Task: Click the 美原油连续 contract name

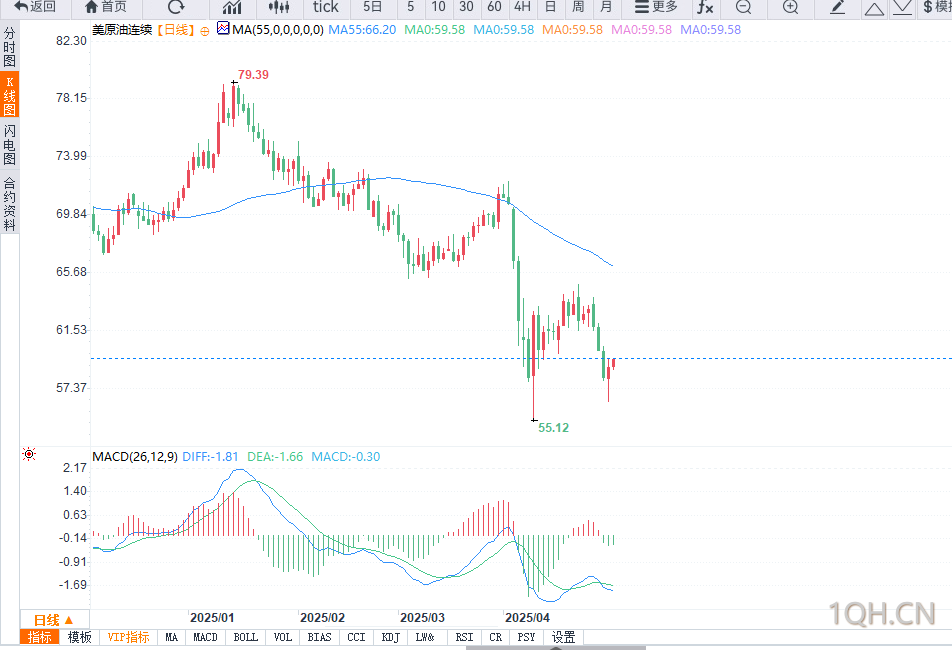Action: (x=122, y=30)
